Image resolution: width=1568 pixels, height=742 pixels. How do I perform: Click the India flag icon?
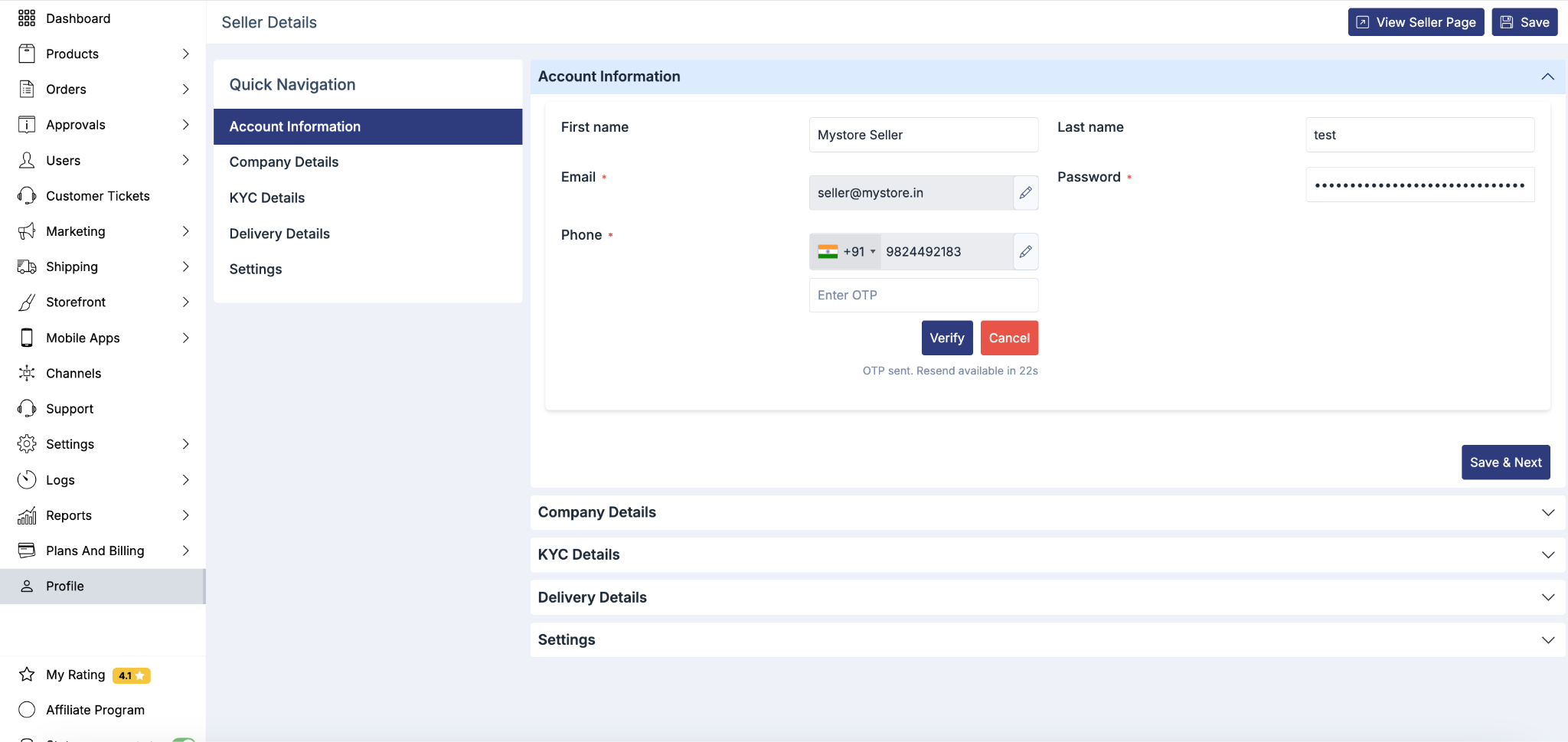[x=828, y=251]
